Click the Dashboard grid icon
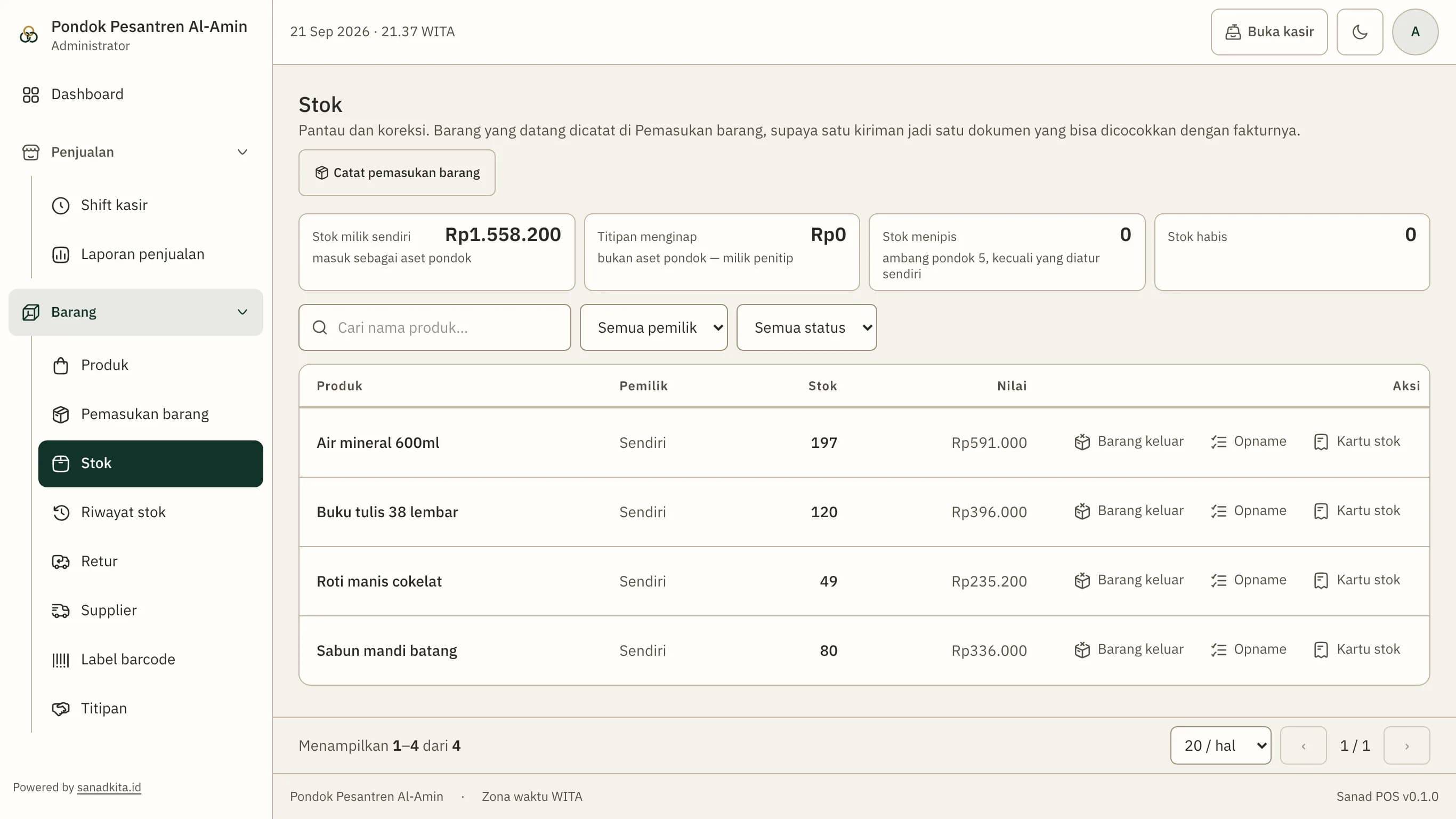The width and height of the screenshot is (1456, 819). 30,94
